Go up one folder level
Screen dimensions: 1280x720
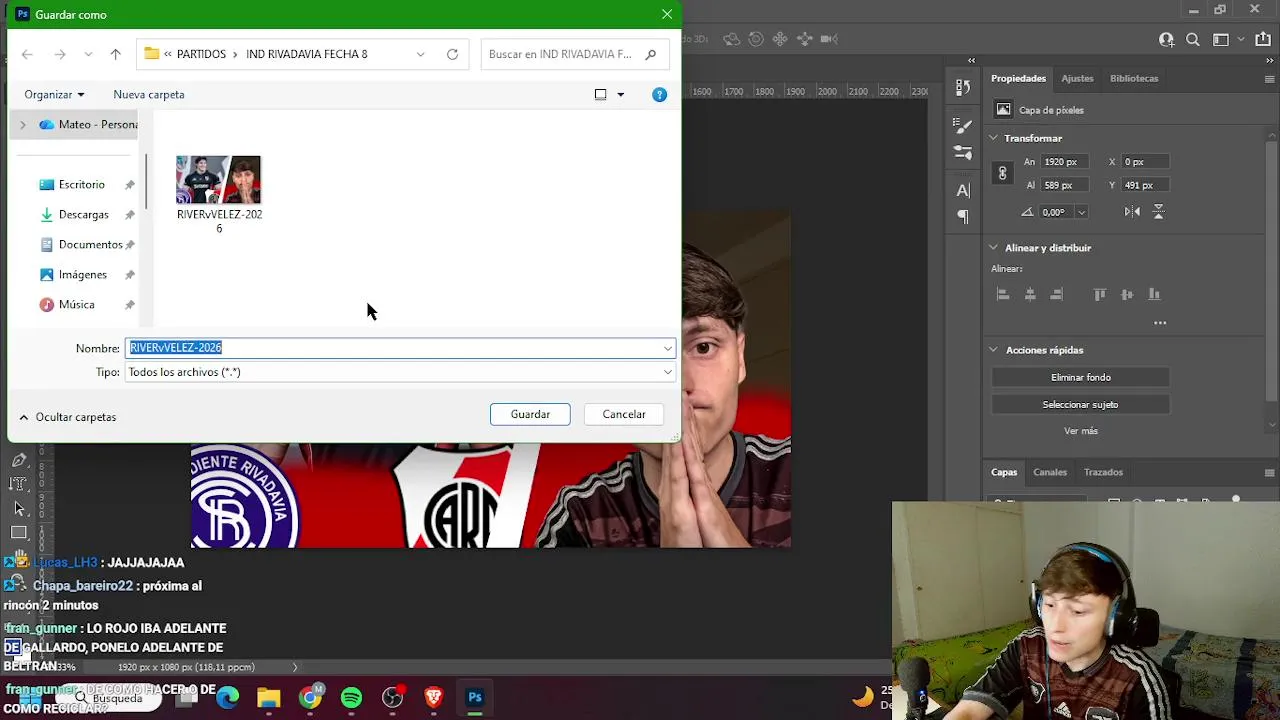coord(115,54)
